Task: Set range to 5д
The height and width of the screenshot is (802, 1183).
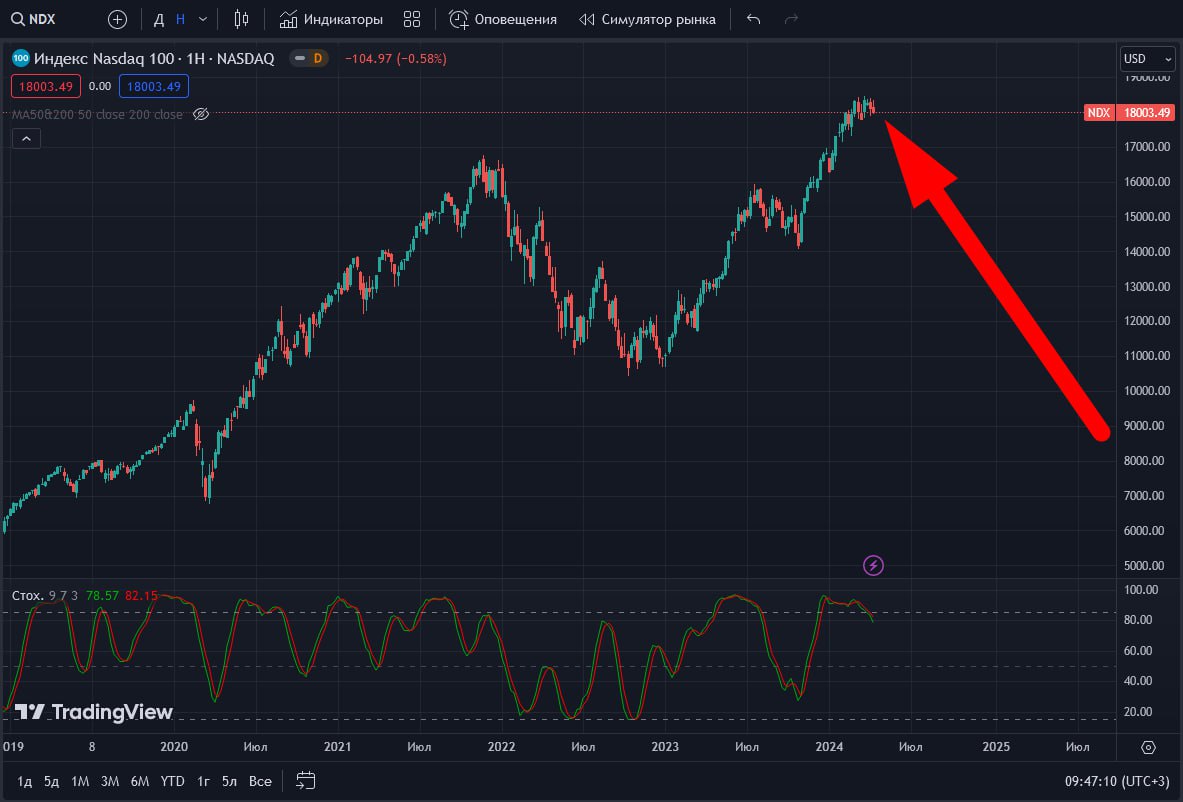Action: pos(51,782)
